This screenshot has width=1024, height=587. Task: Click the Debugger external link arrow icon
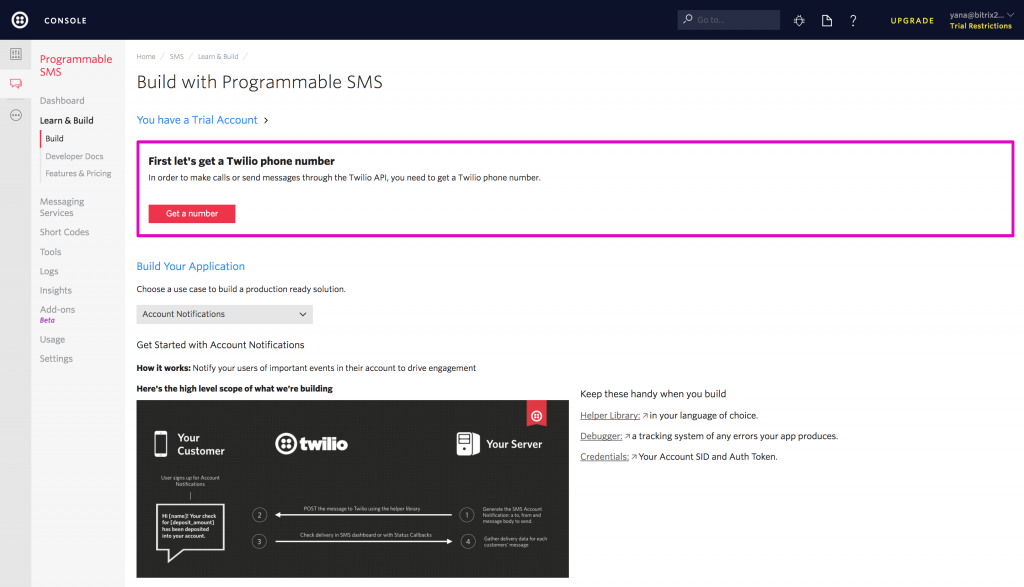[x=628, y=436]
